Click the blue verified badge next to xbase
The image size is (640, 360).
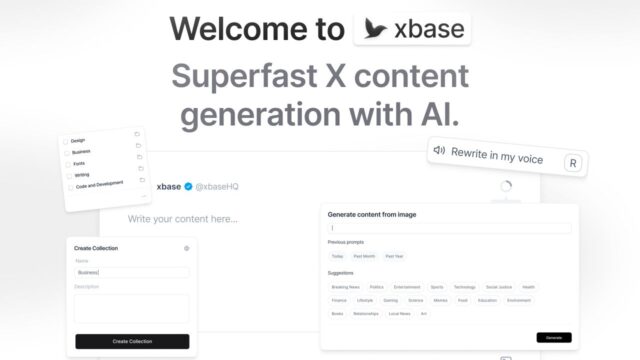[188, 187]
